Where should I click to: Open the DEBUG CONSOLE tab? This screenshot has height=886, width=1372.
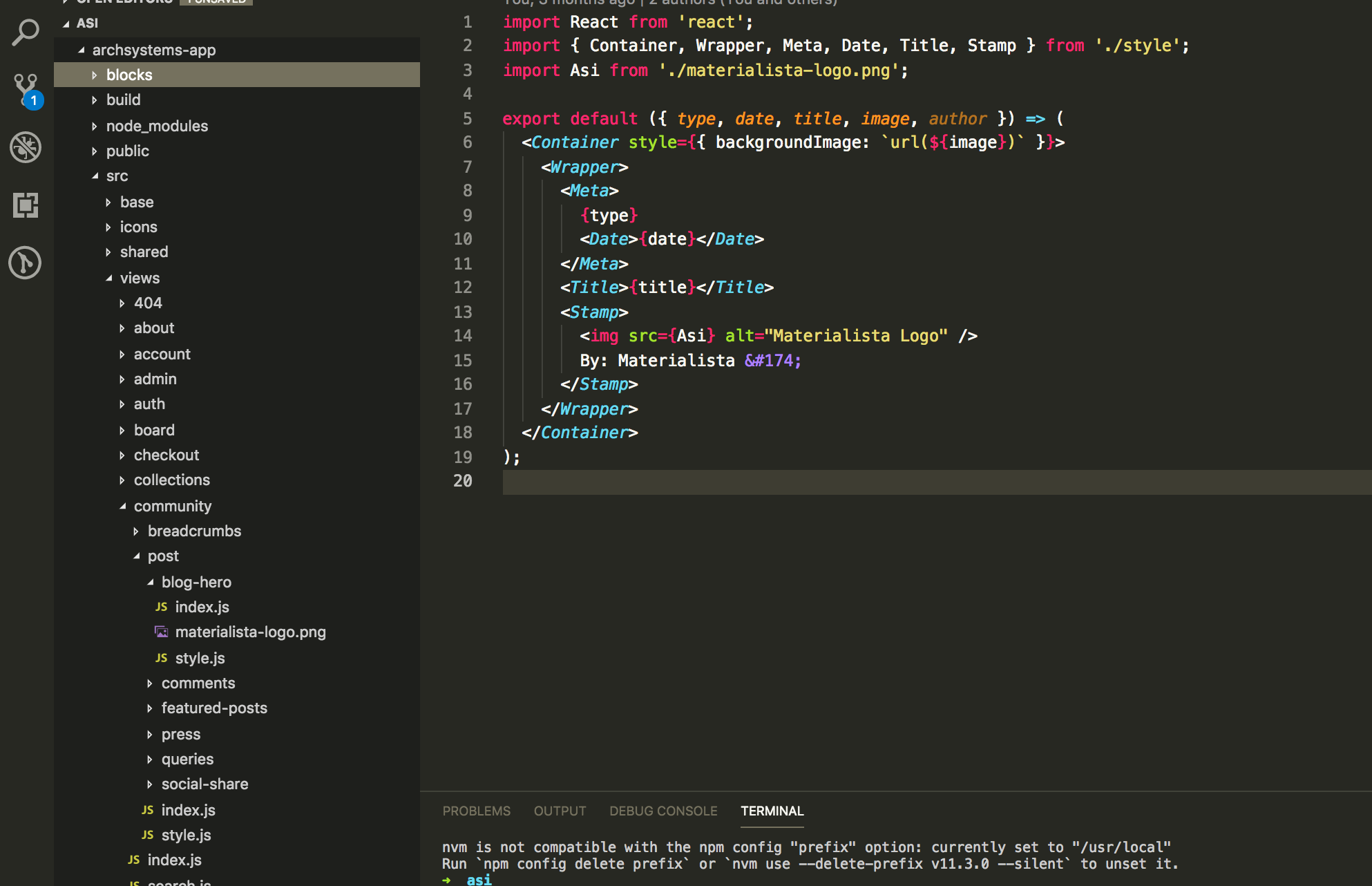click(x=663, y=811)
